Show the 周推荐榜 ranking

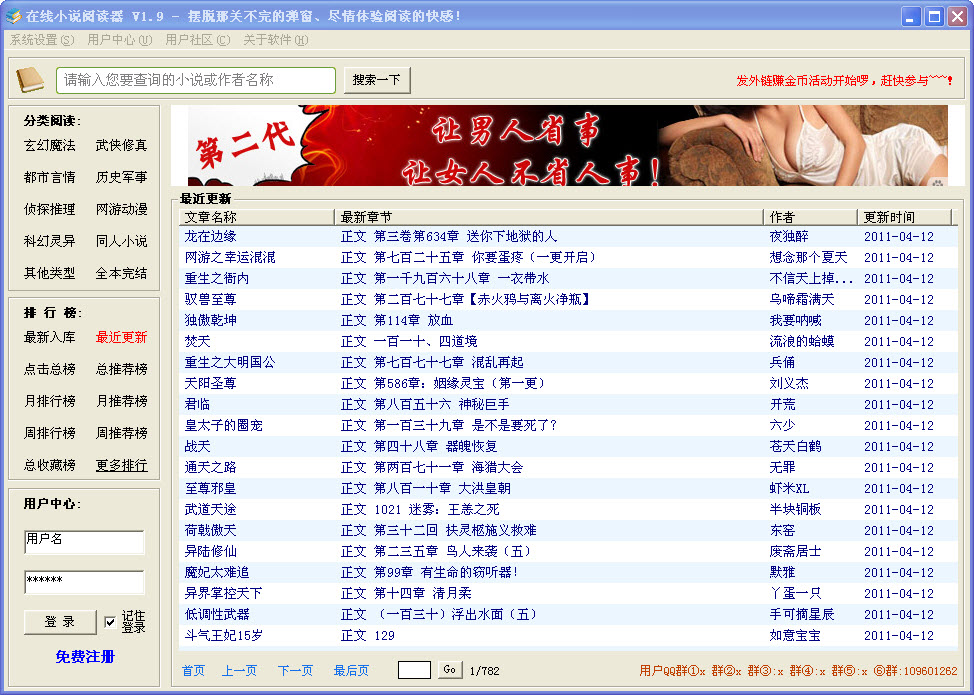tap(121, 433)
